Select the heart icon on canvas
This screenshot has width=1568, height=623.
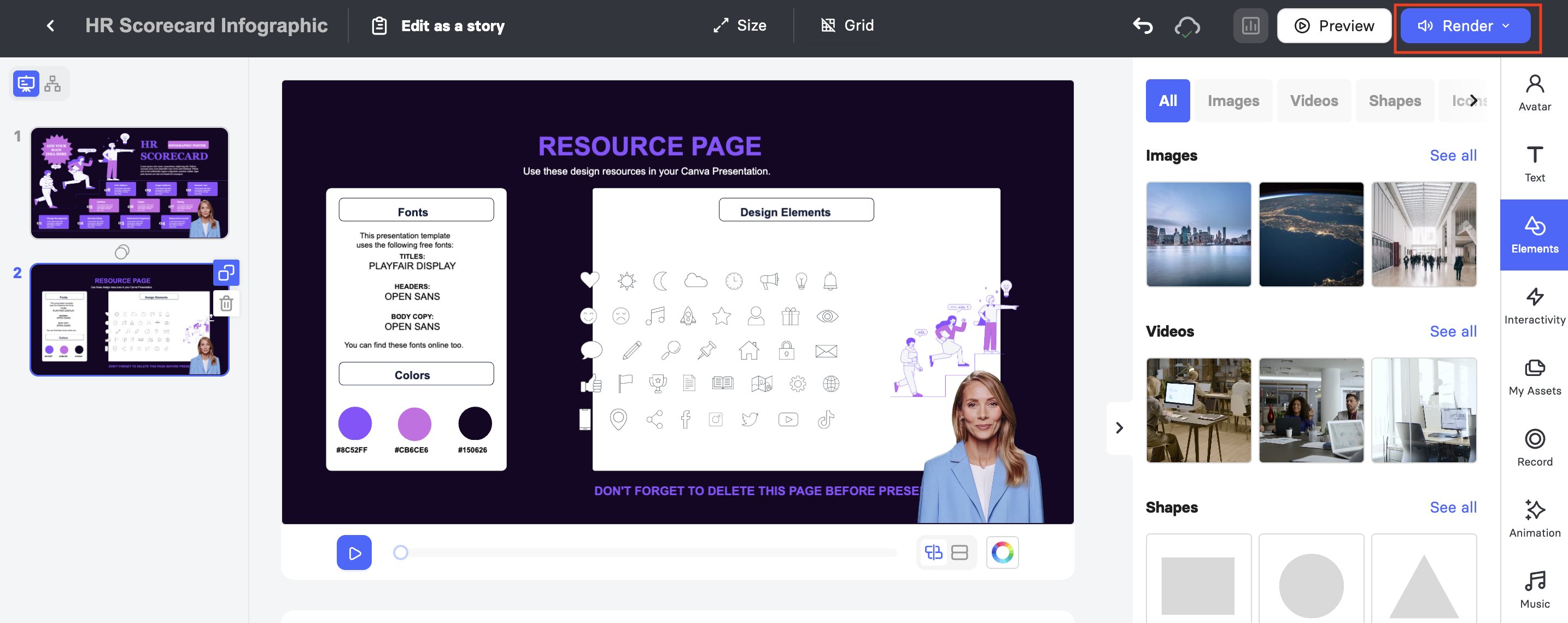590,279
